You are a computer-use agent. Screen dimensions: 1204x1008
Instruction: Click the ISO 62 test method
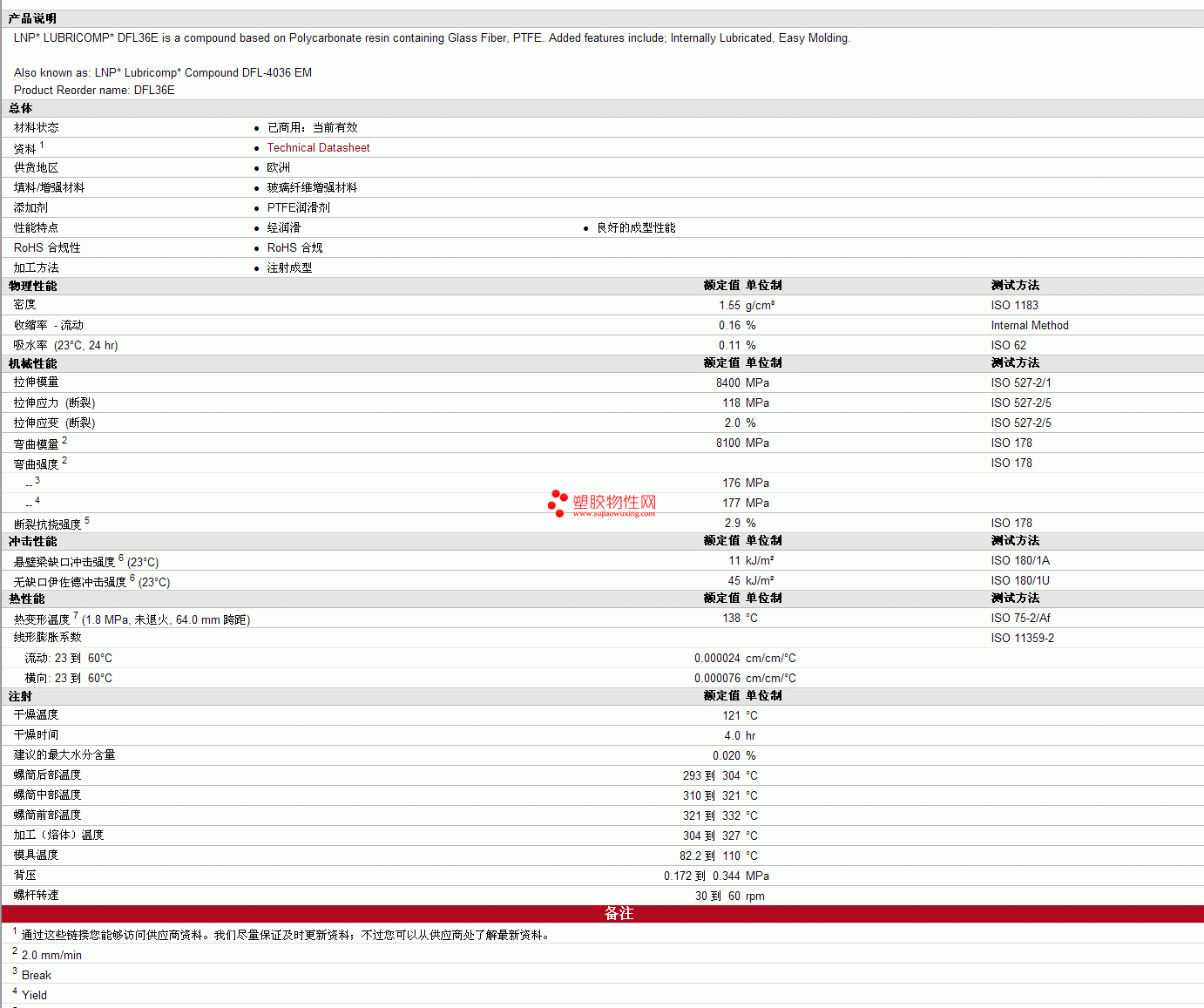1009,346
